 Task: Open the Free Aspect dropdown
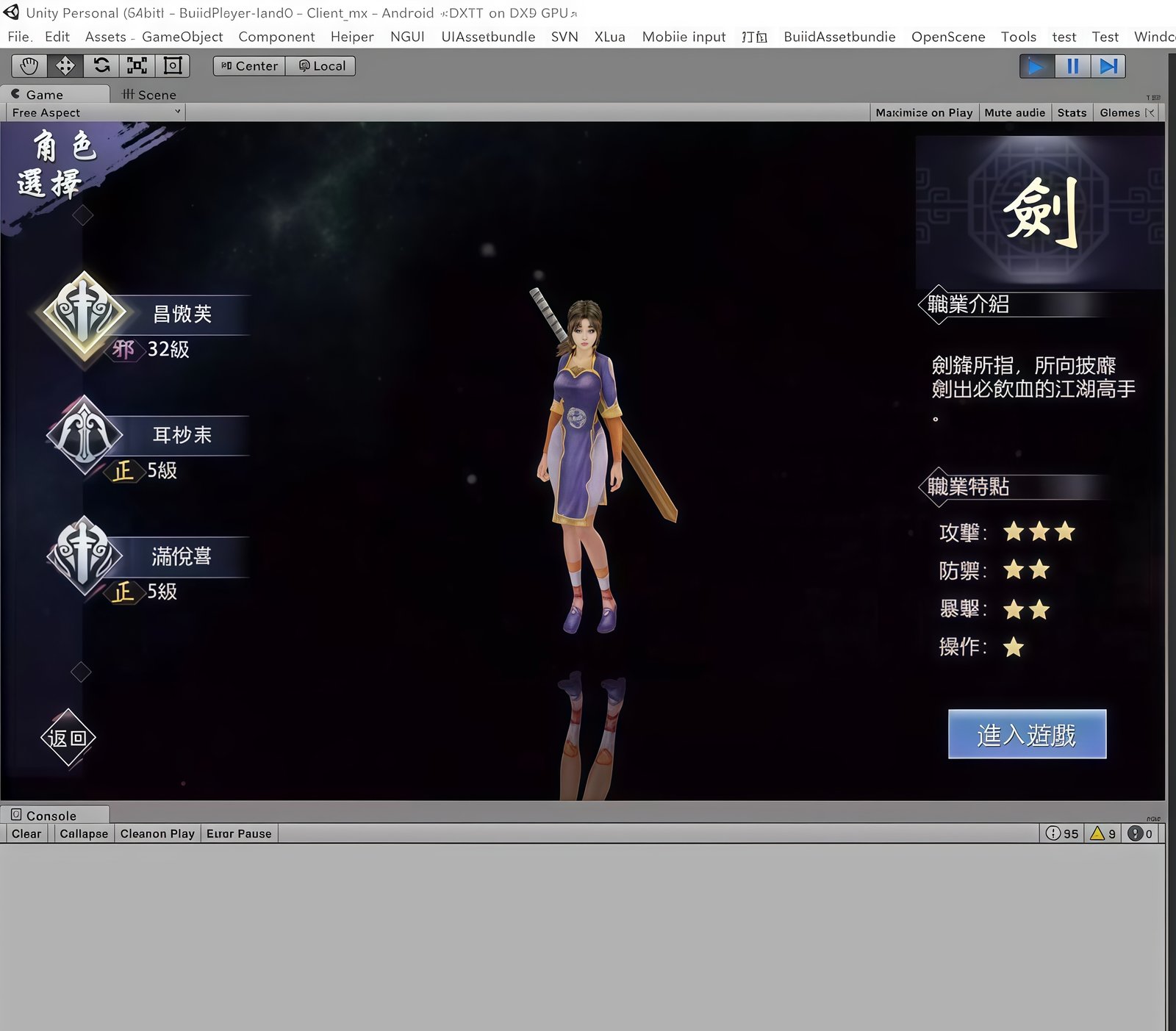(x=94, y=112)
